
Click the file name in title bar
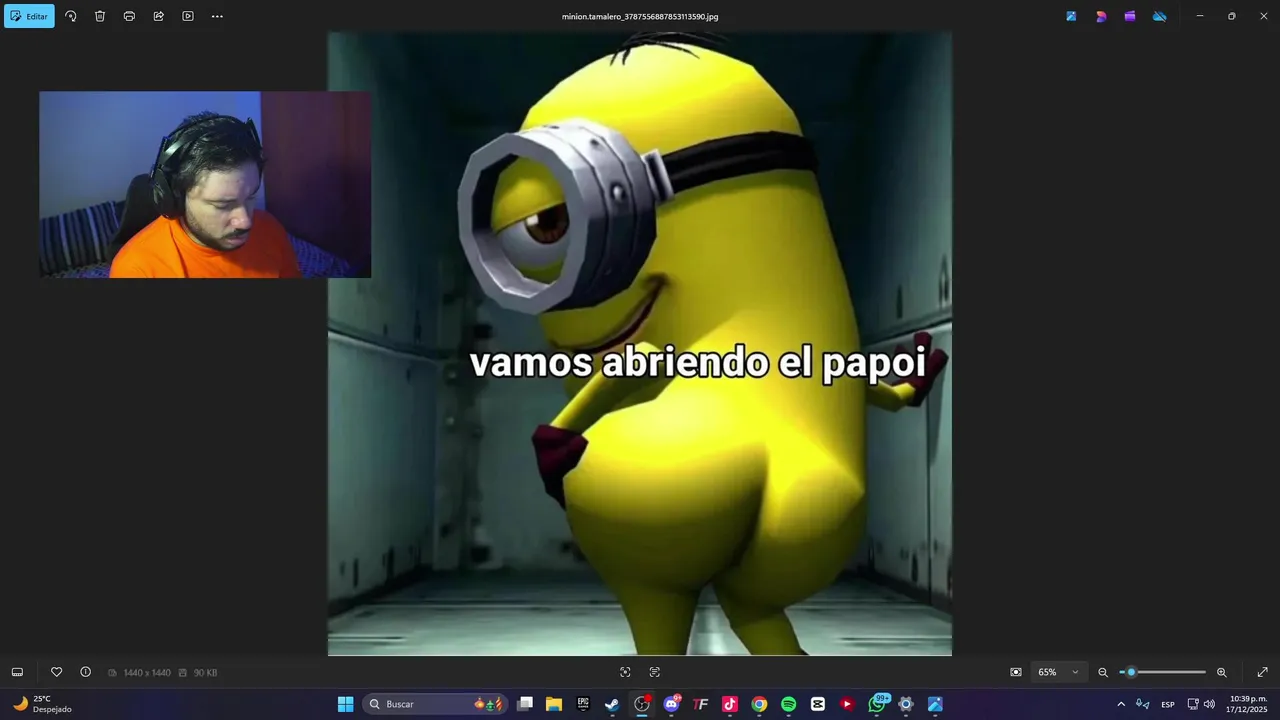coord(640,16)
